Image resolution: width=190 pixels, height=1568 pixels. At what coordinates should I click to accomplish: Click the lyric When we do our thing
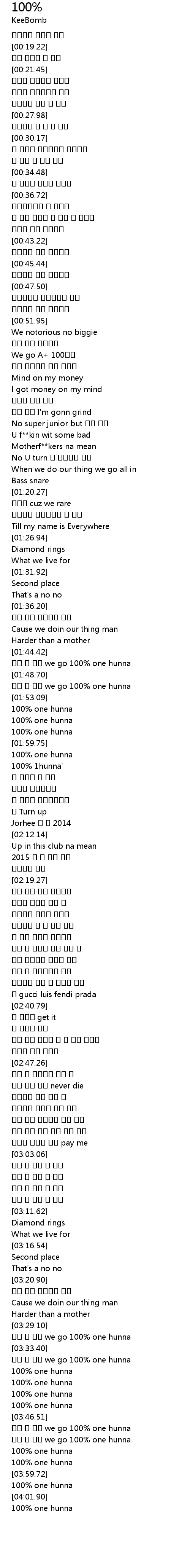click(73, 469)
